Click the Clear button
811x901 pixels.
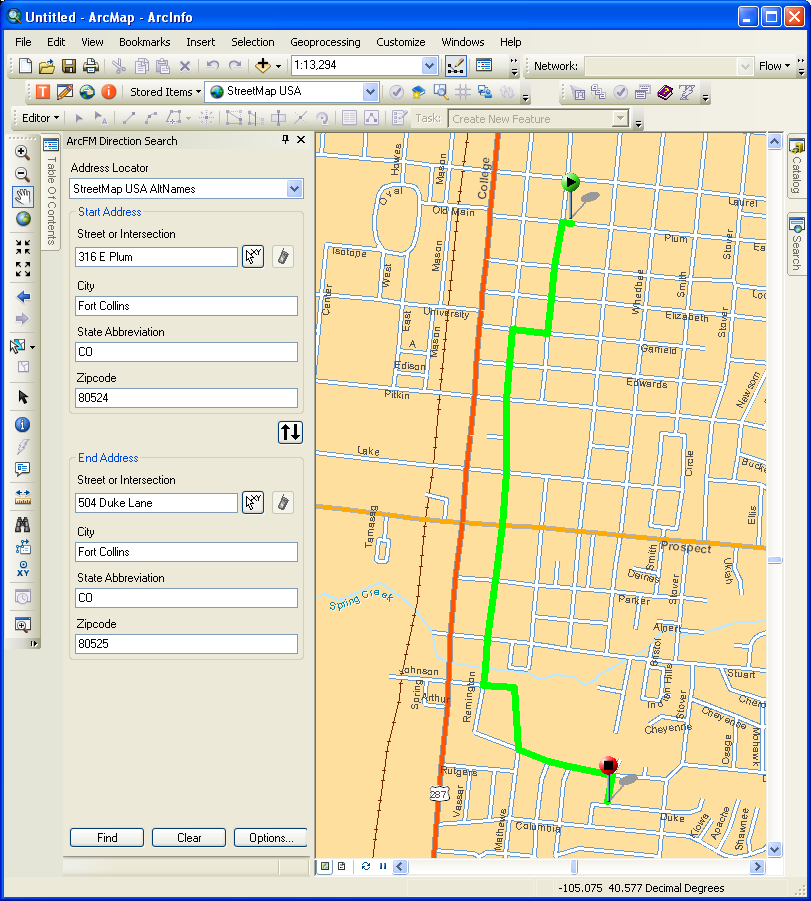tap(189, 838)
